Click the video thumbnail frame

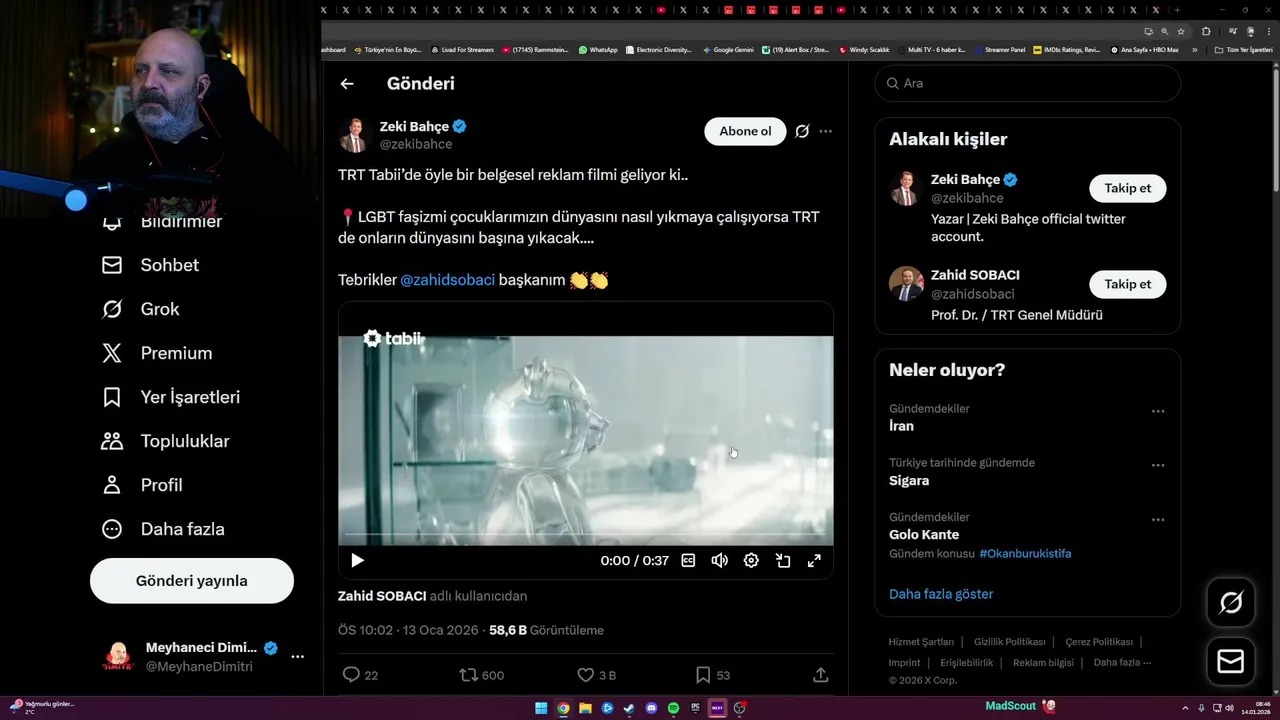point(585,438)
